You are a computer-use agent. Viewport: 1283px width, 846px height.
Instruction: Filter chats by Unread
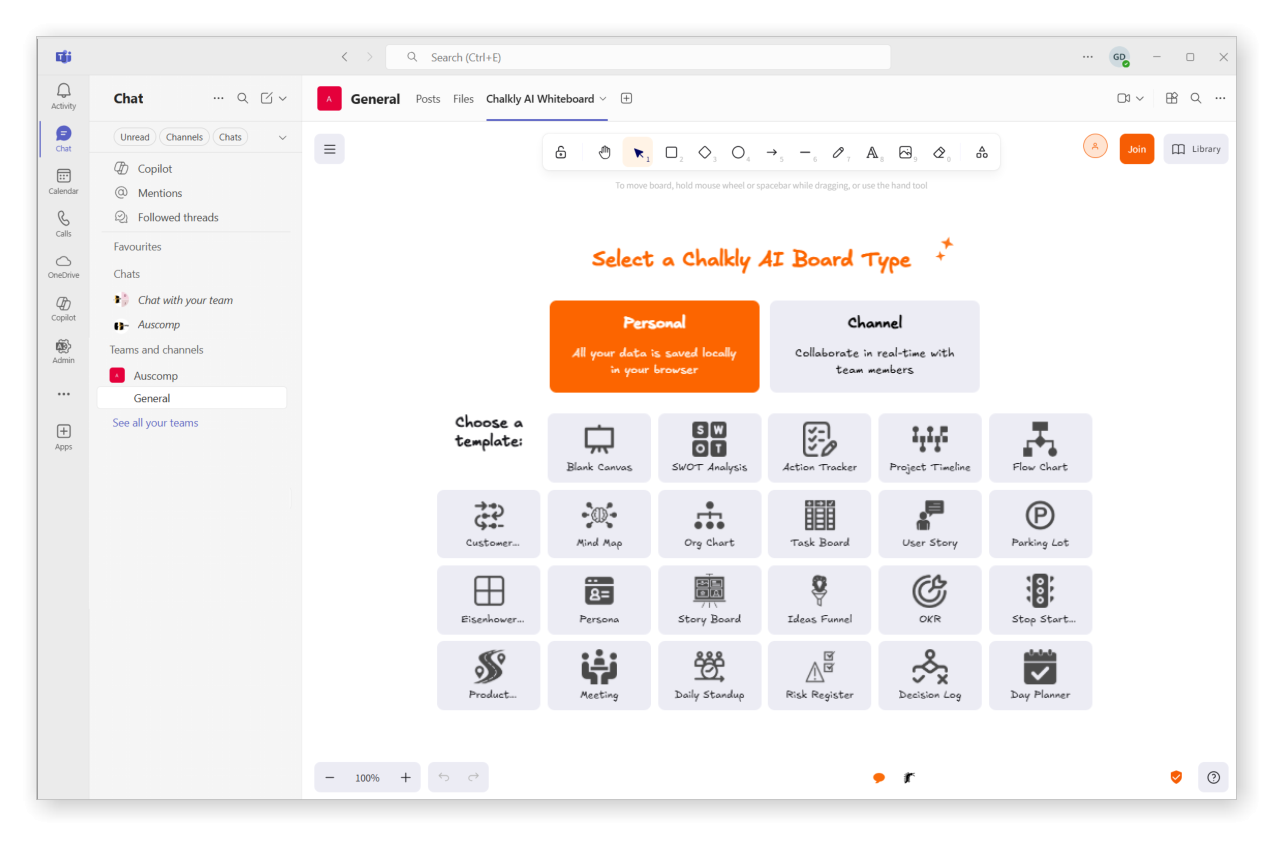[135, 137]
